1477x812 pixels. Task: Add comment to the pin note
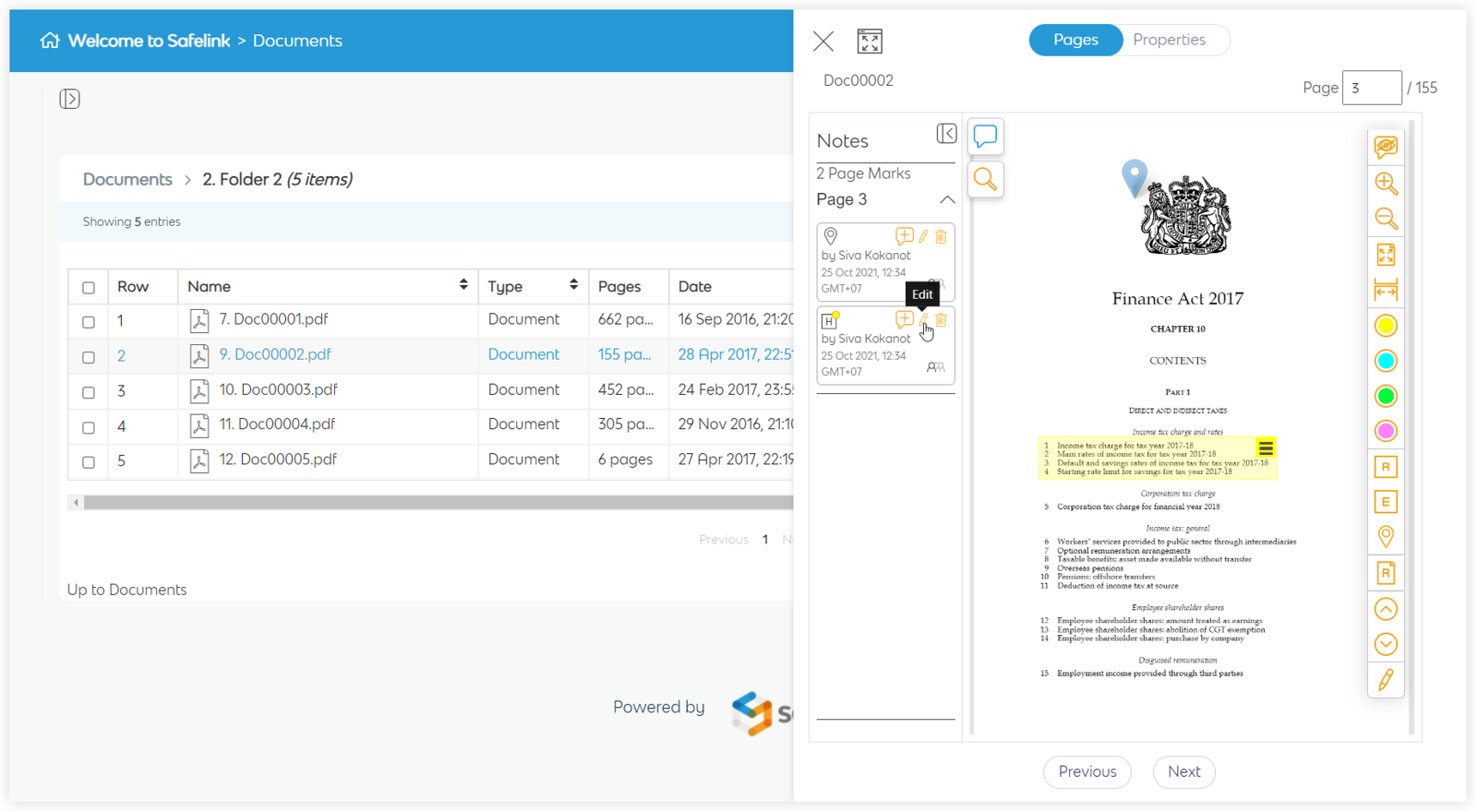coord(904,236)
